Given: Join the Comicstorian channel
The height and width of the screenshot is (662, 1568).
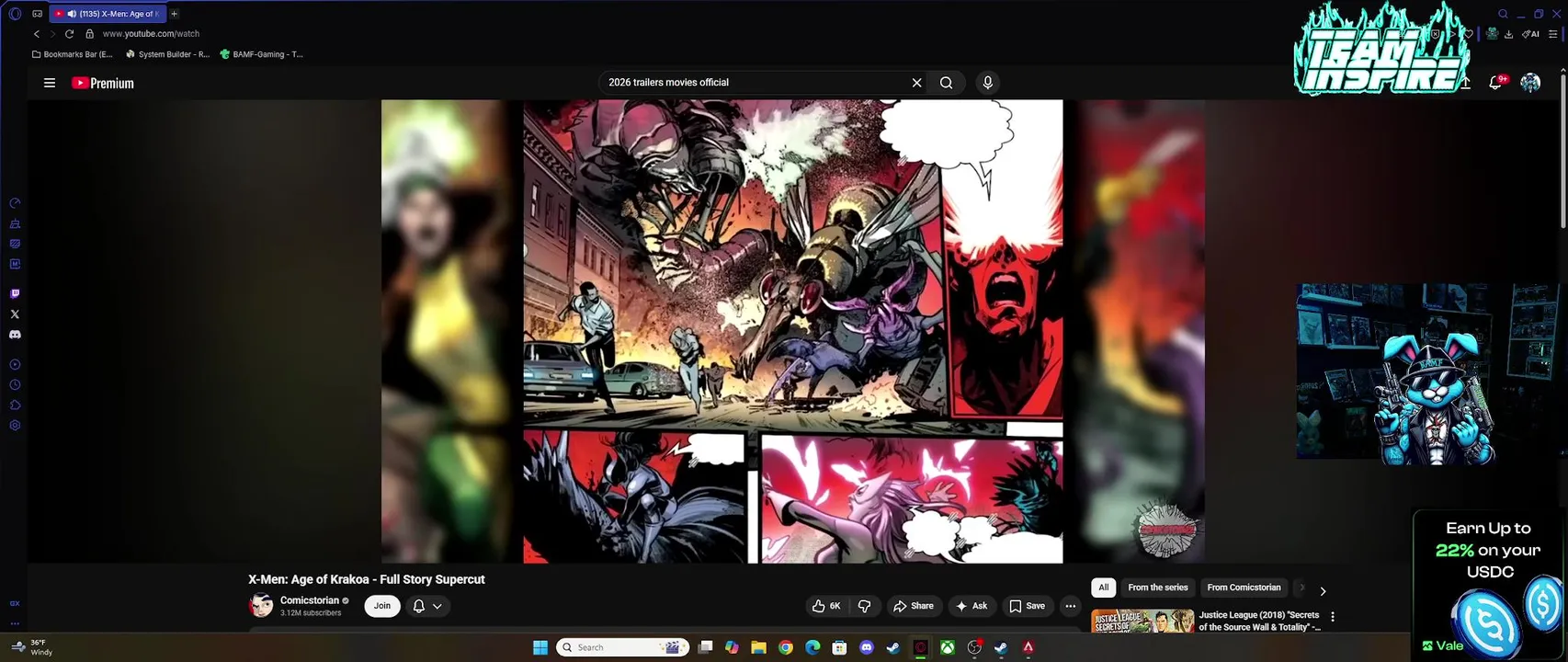Looking at the screenshot, I should click(382, 606).
